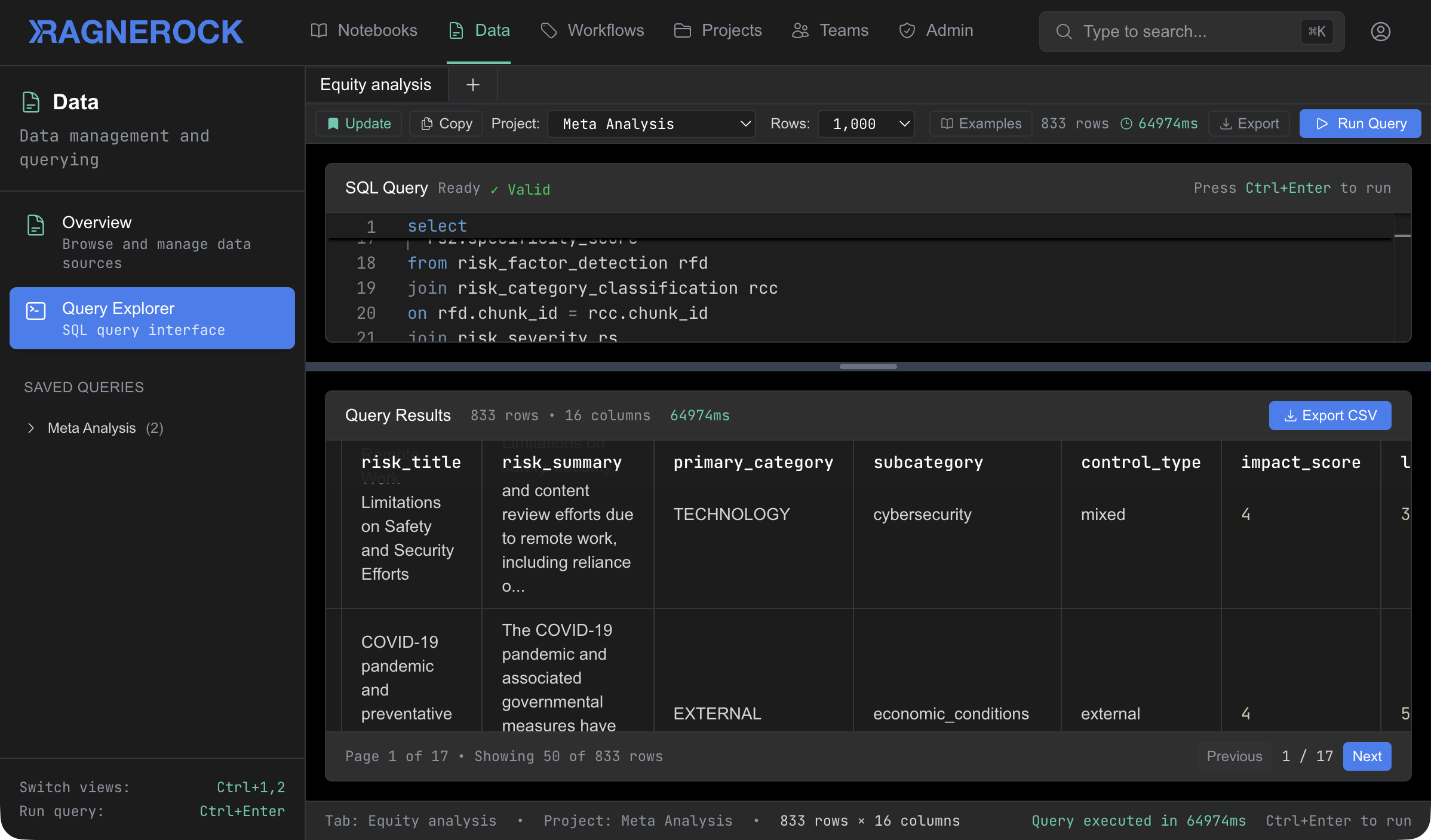Click the Copy query icon
Image resolution: width=1431 pixels, height=840 pixels.
tap(428, 124)
